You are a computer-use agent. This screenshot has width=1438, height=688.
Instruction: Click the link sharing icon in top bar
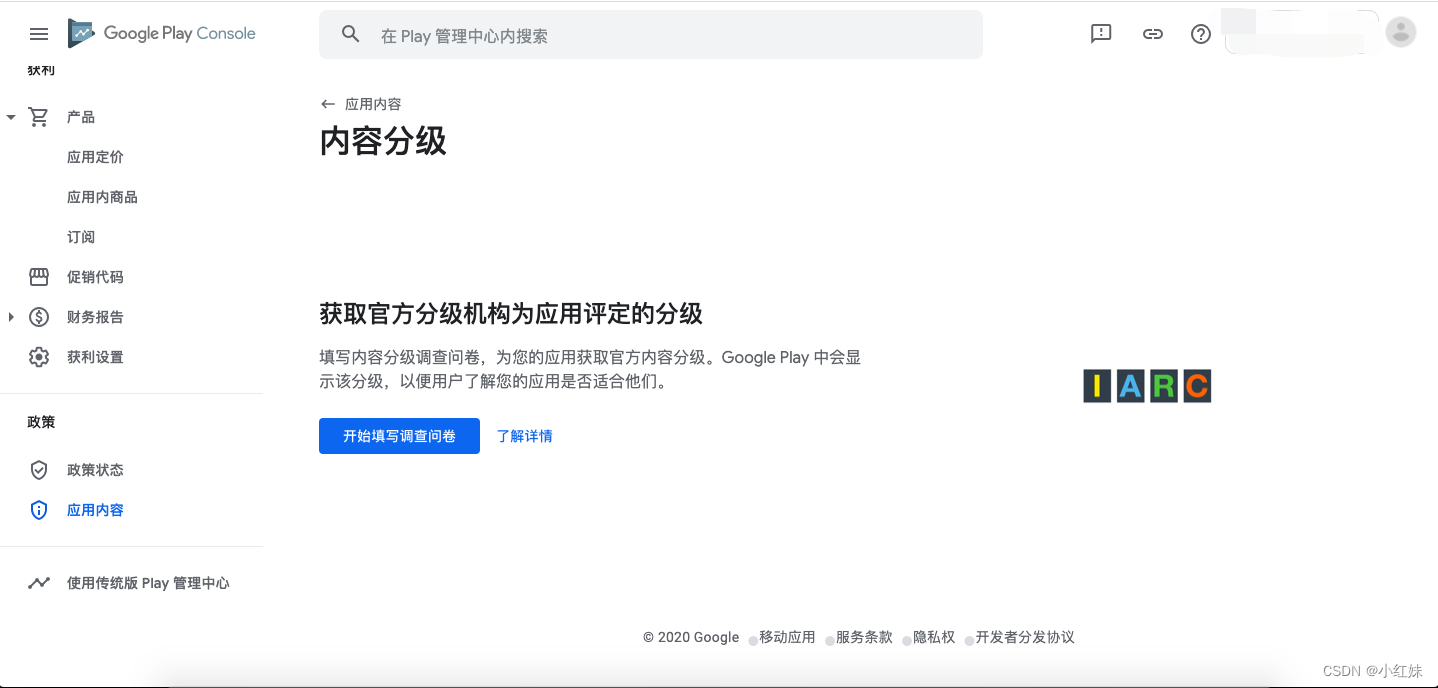pos(1152,33)
